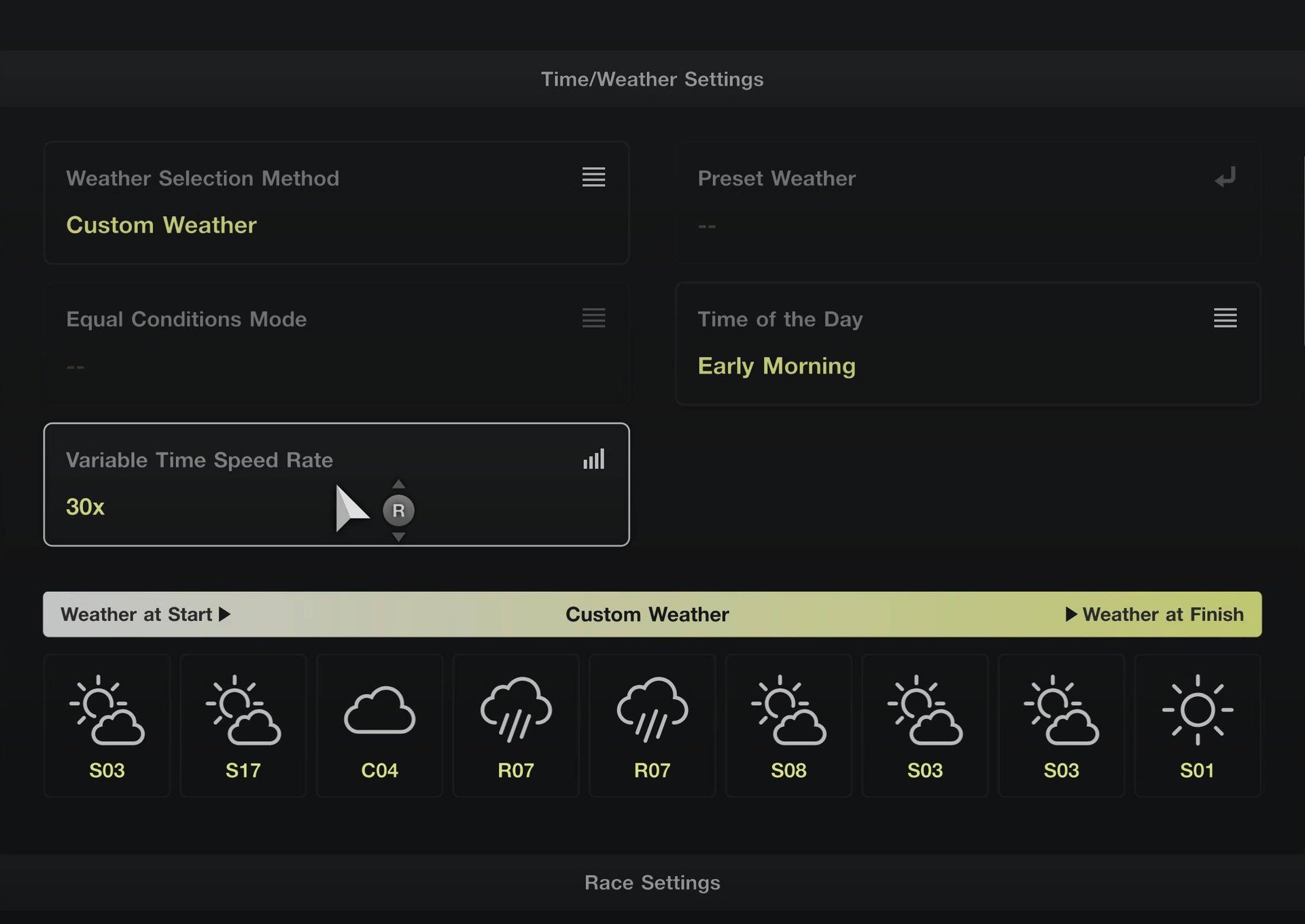Open Equal Conditions Mode list icon
This screenshot has width=1305, height=924.
(x=593, y=318)
